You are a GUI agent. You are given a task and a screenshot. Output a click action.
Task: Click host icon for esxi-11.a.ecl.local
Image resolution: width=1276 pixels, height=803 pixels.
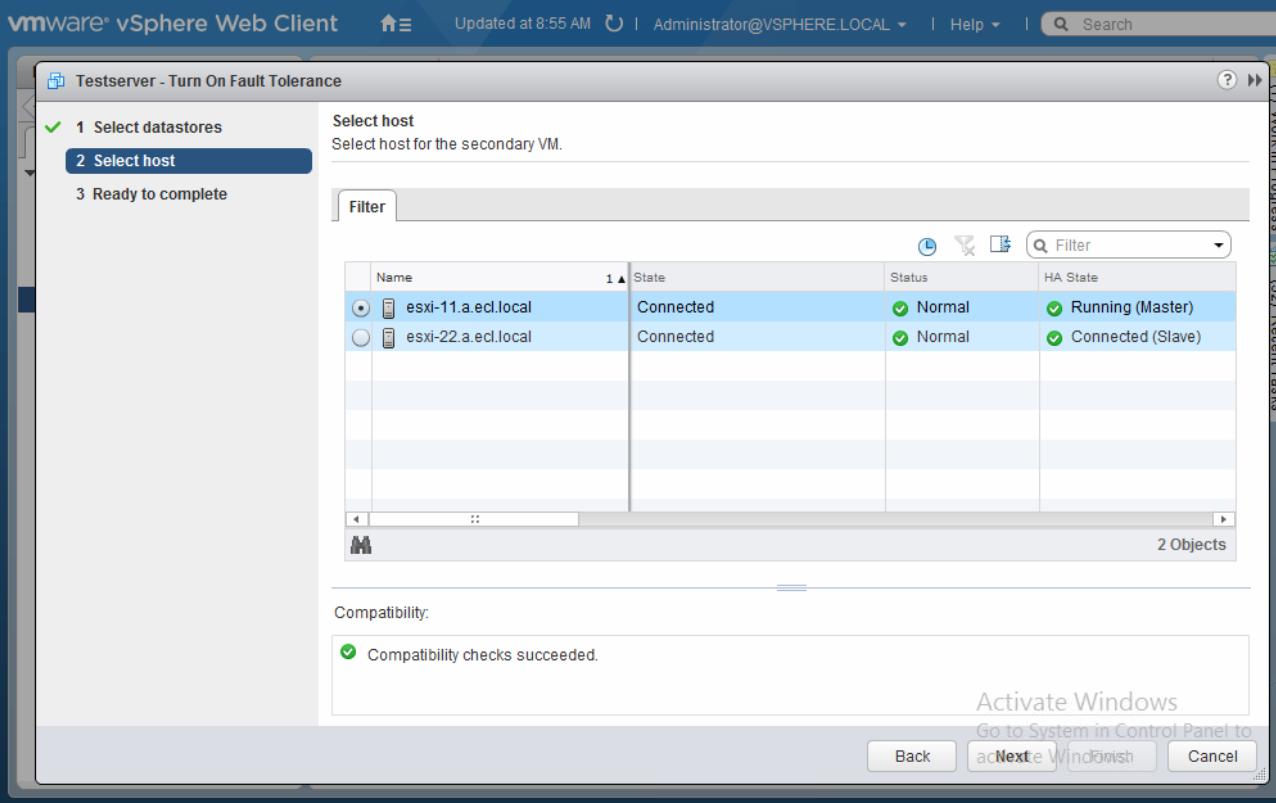[389, 308]
